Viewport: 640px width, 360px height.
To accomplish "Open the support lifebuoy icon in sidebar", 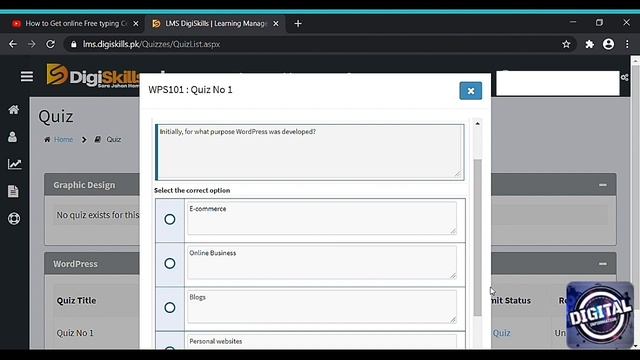I will click(14, 219).
